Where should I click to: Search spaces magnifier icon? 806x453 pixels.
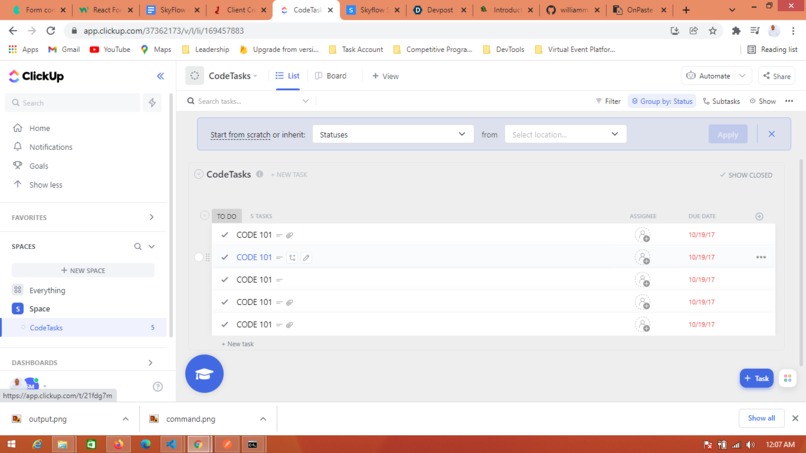[x=138, y=246]
